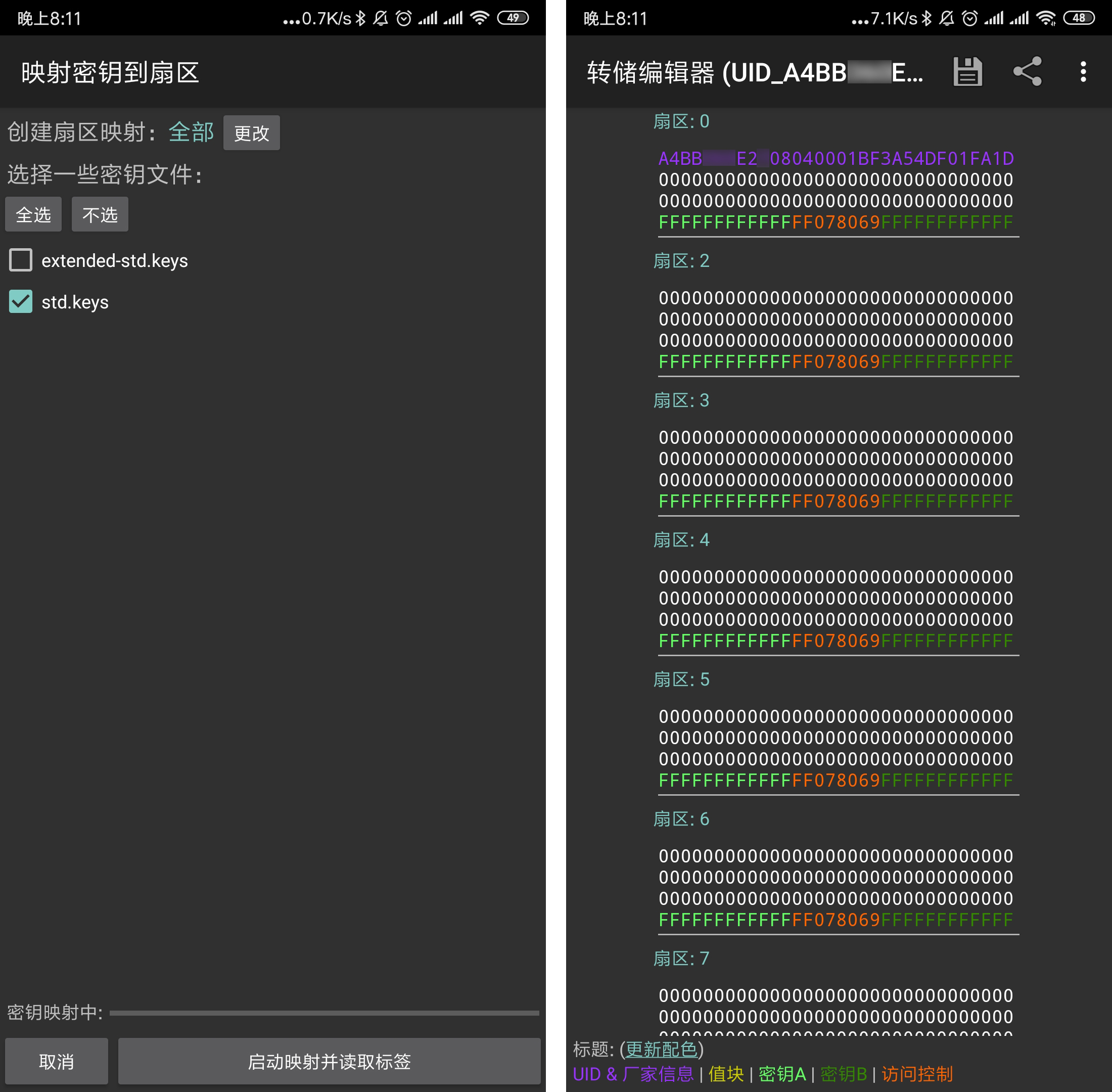Image resolution: width=1112 pixels, height=1092 pixels.
Task: Tap sector 4 key and access-bits line
Action: point(836,641)
